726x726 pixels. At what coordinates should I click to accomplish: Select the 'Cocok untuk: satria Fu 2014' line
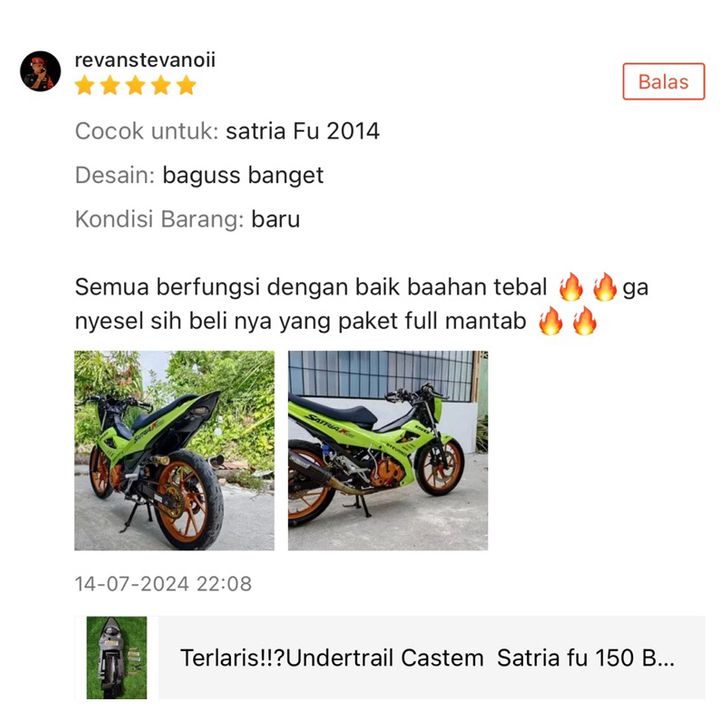point(227,131)
